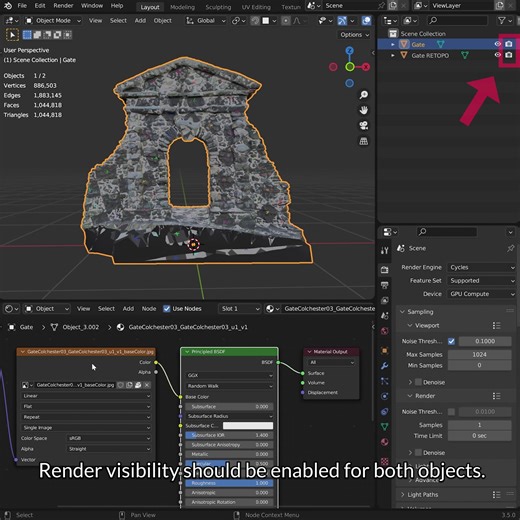
Task: Click the X axis navigation gizmo
Action: click(x=366, y=67)
